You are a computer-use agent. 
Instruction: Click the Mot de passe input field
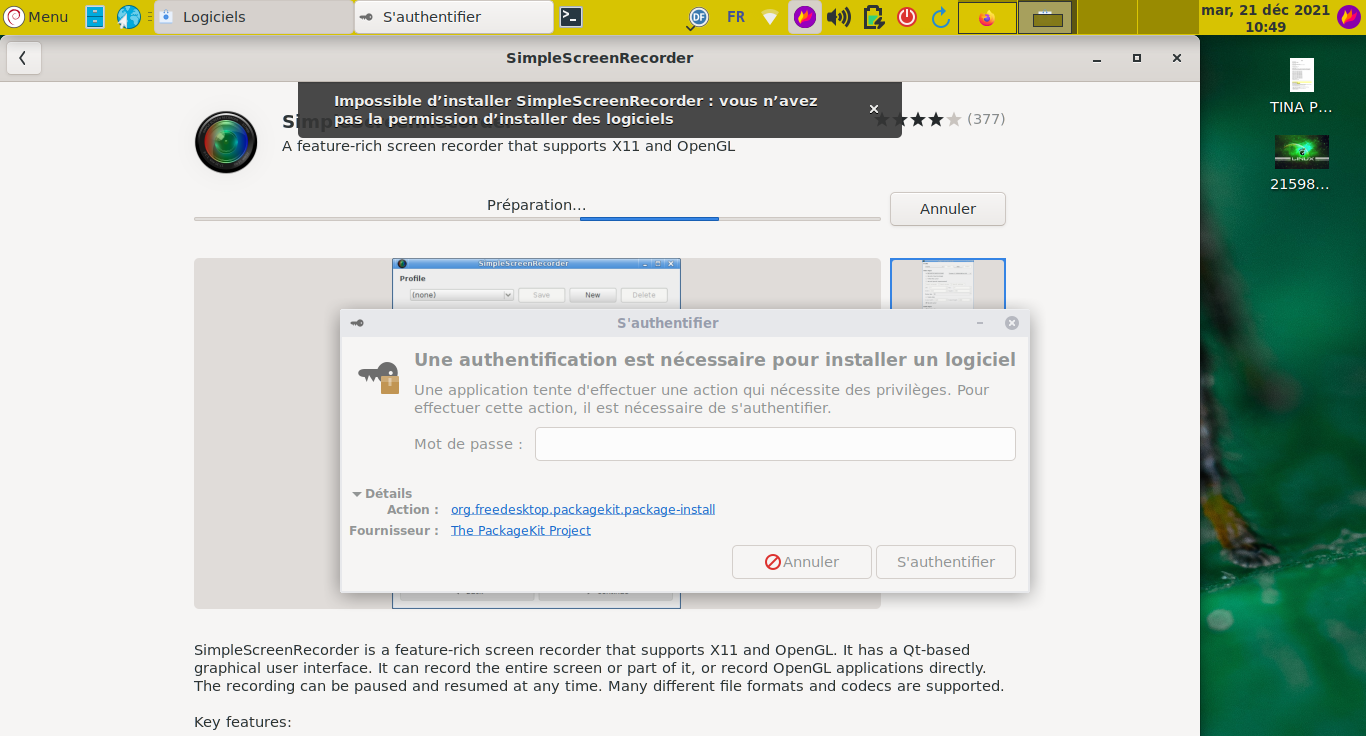point(775,443)
